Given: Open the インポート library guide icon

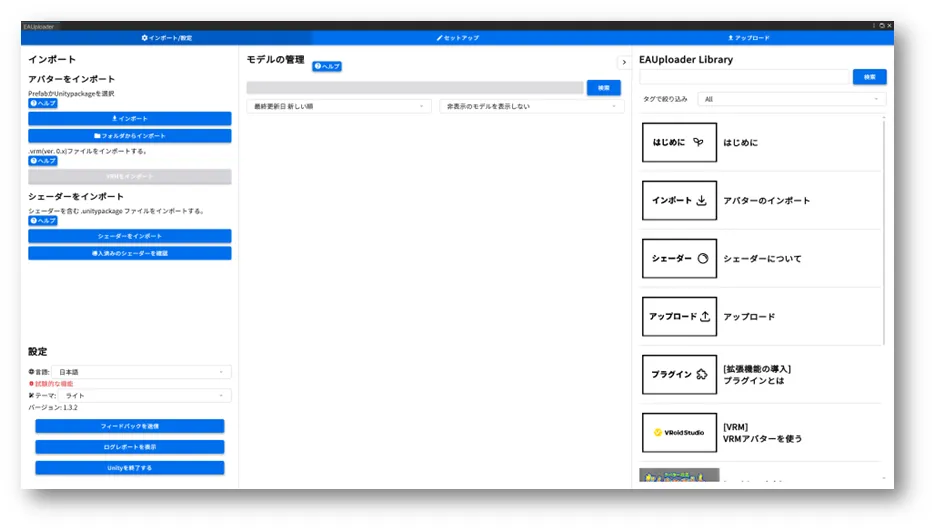Looking at the screenshot, I should tap(679, 201).
